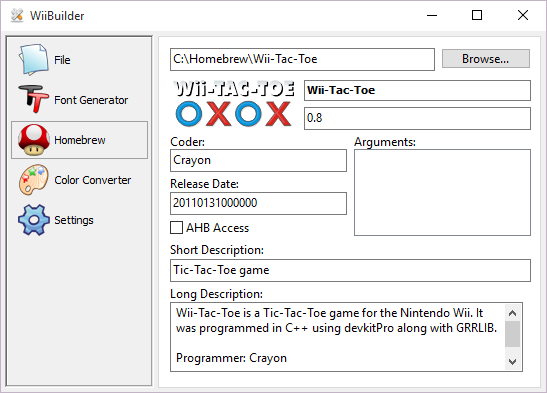The width and height of the screenshot is (547, 393).
Task: Click in the Long Description text area
Action: [338, 337]
